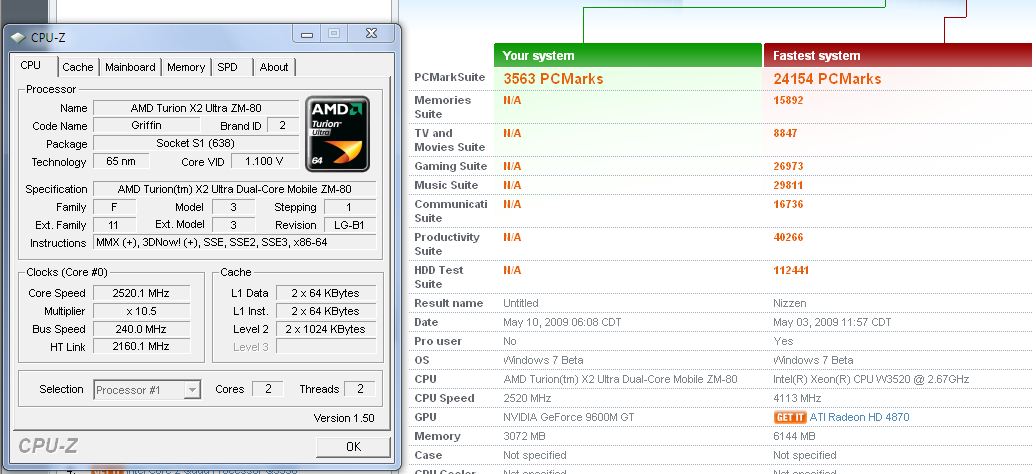Minimize the CPU-Z window

[x=307, y=34]
